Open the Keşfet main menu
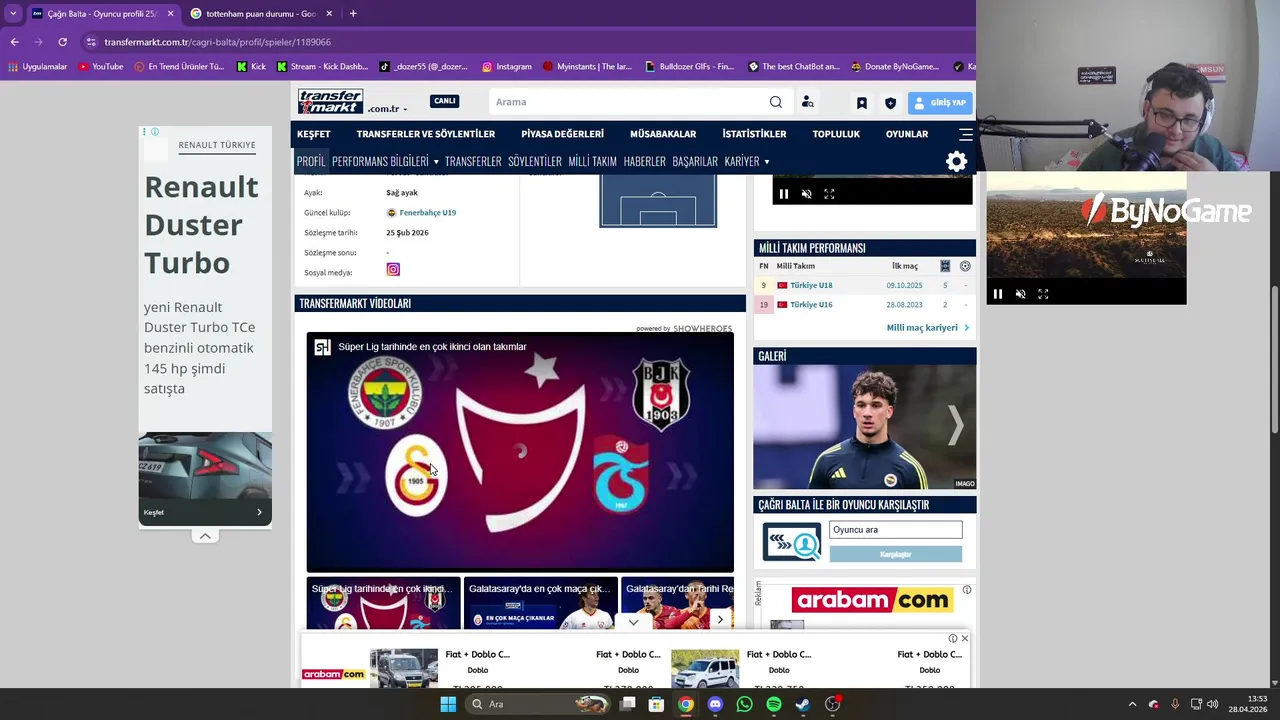The width and height of the screenshot is (1280, 720). click(x=313, y=134)
